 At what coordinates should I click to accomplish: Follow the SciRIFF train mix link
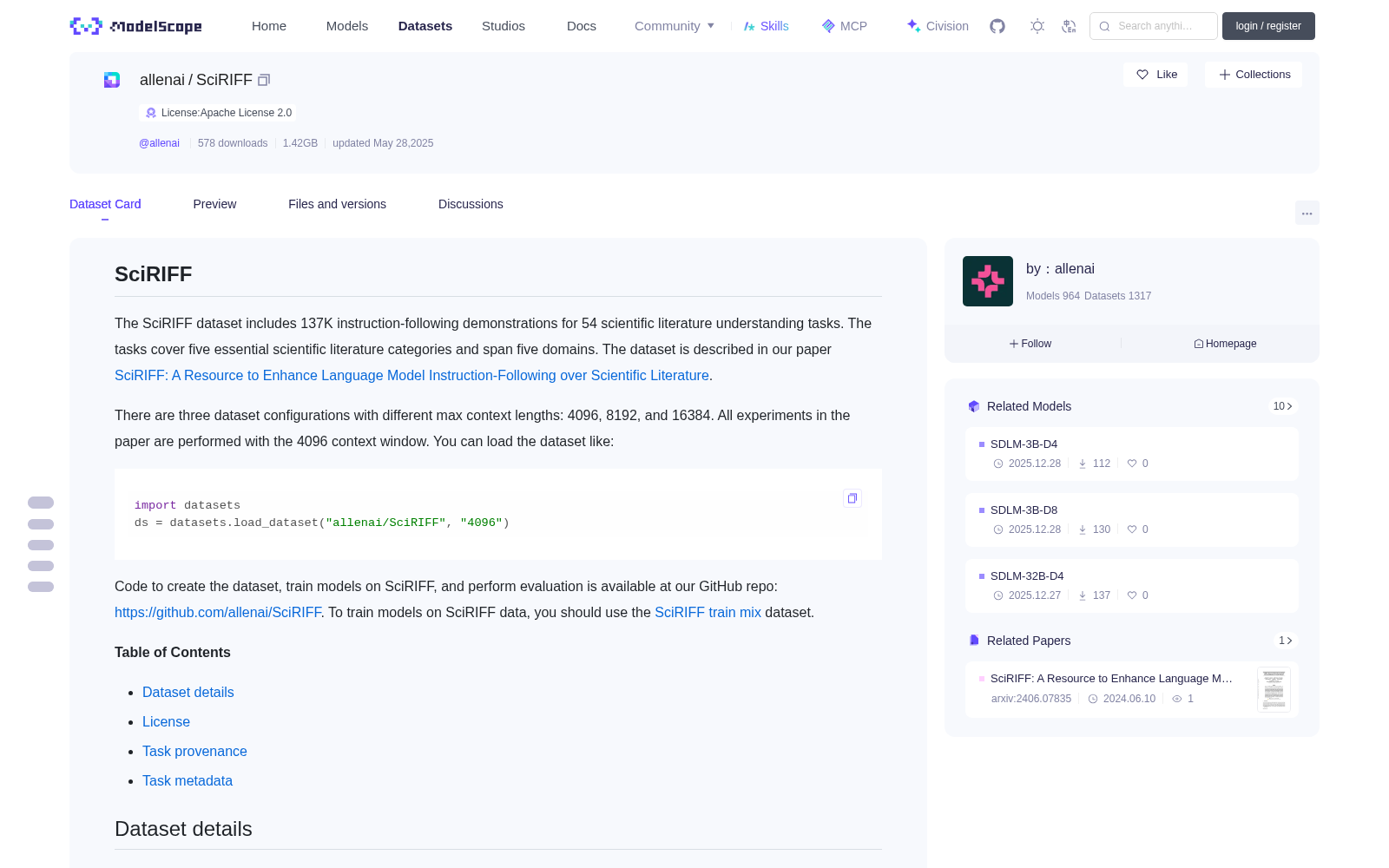708,612
